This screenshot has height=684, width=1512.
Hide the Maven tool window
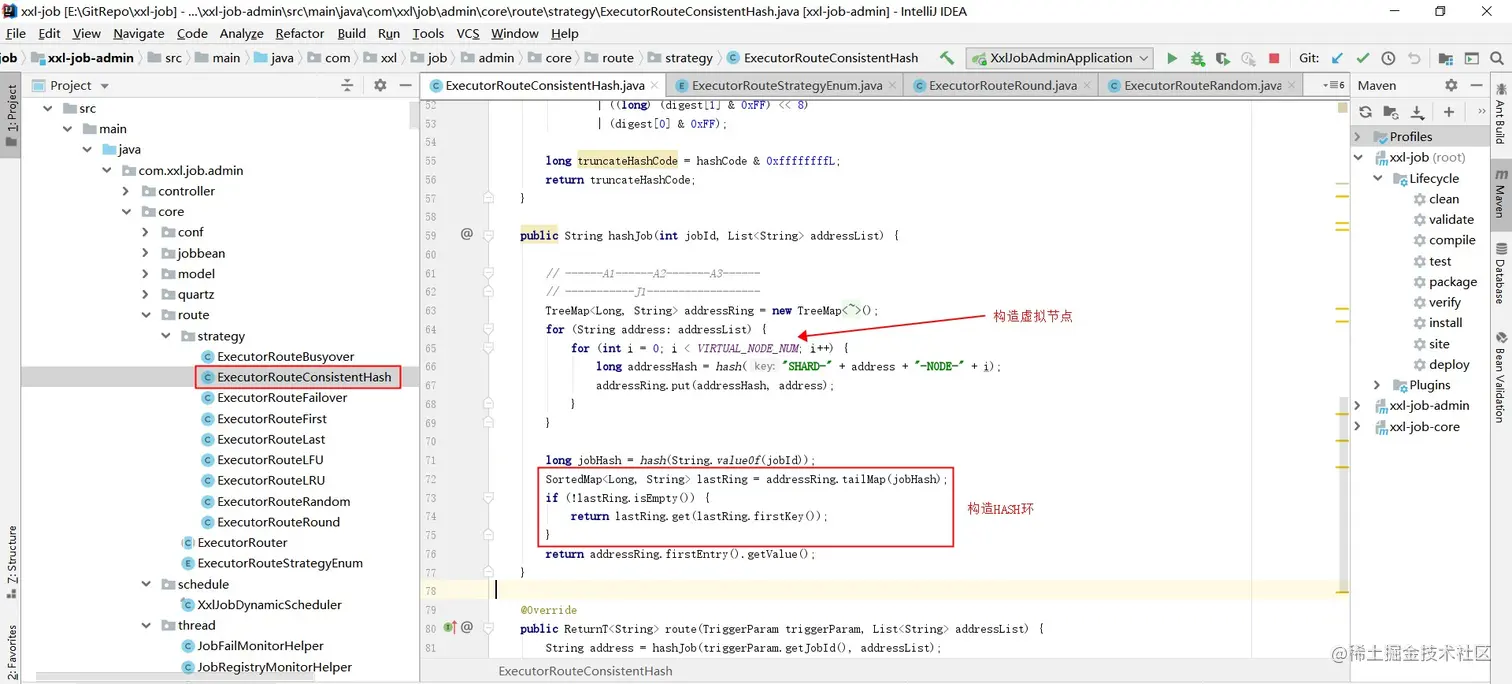[1478, 85]
